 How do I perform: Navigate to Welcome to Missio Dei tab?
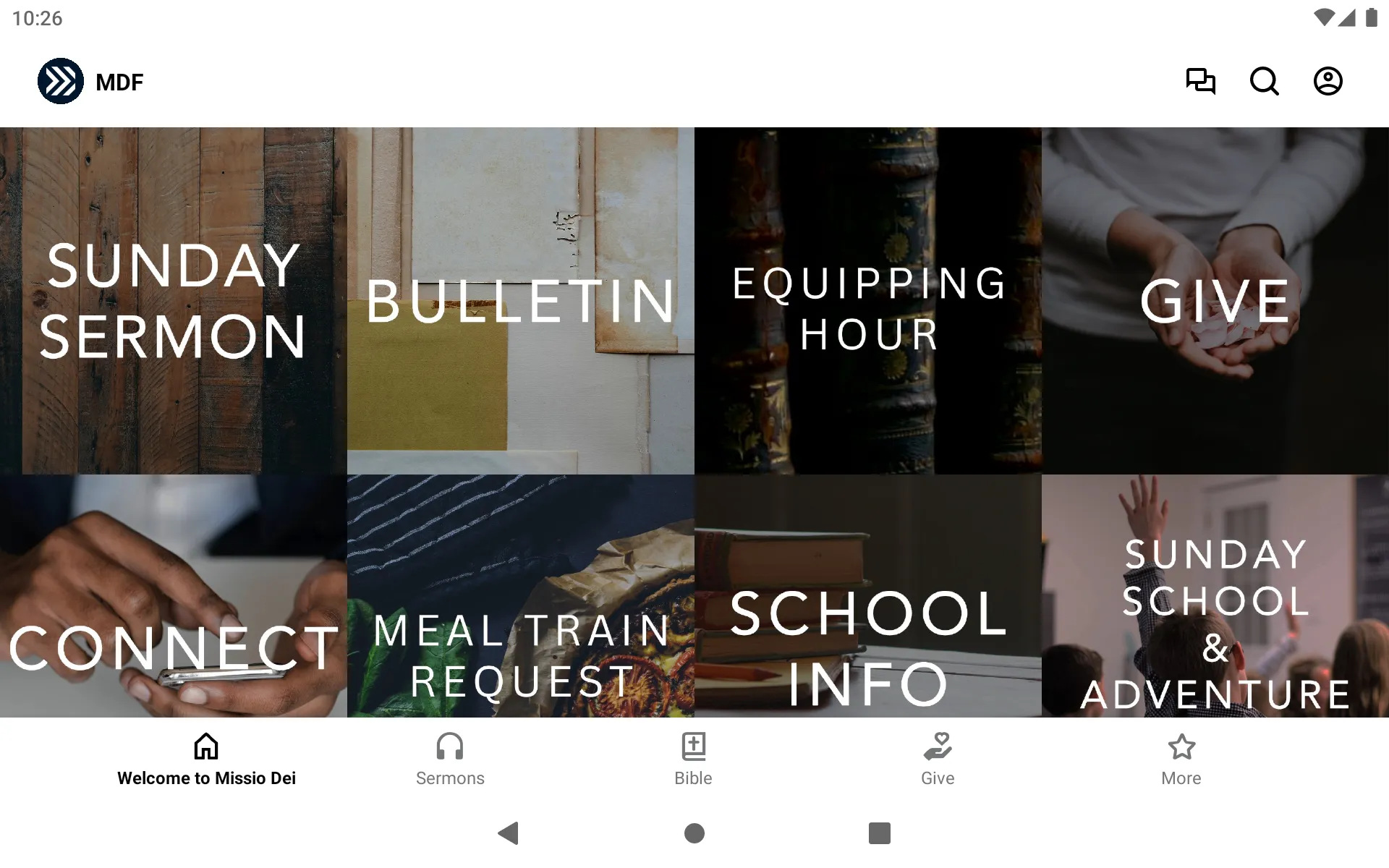(x=206, y=759)
